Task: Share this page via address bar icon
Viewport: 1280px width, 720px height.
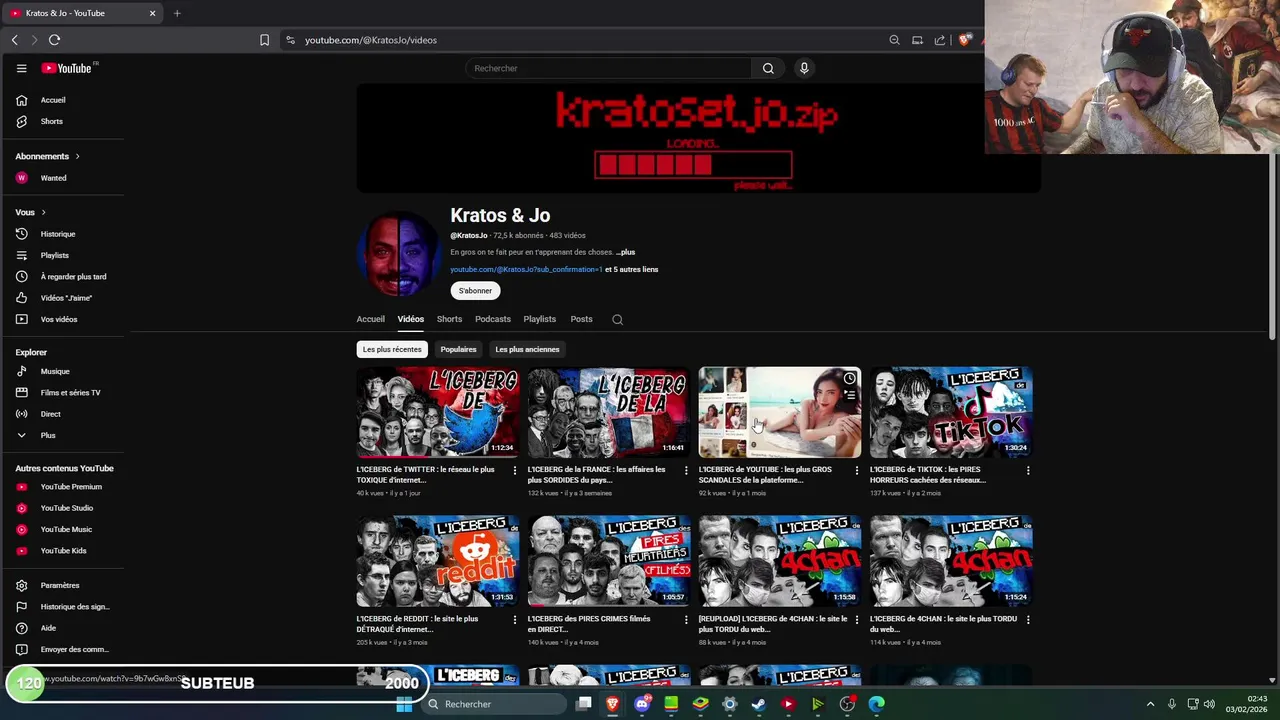Action: pyautogui.click(x=940, y=40)
